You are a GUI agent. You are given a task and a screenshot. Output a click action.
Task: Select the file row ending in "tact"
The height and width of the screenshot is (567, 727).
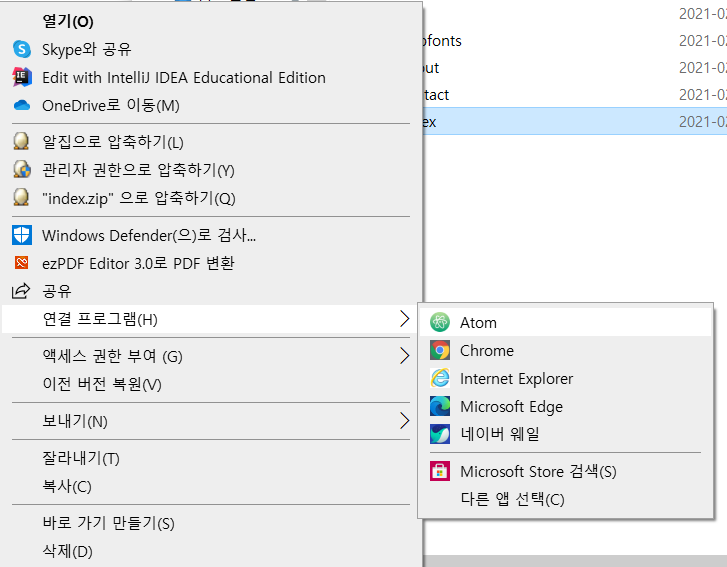click(x=575, y=95)
